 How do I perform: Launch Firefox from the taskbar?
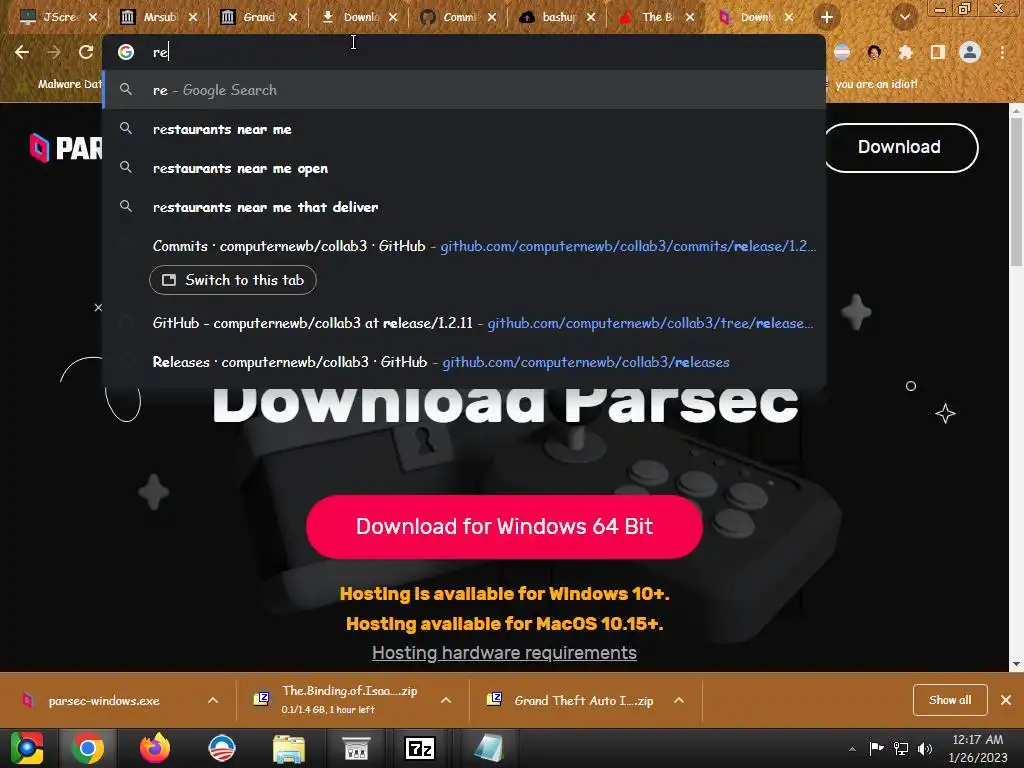click(155, 748)
